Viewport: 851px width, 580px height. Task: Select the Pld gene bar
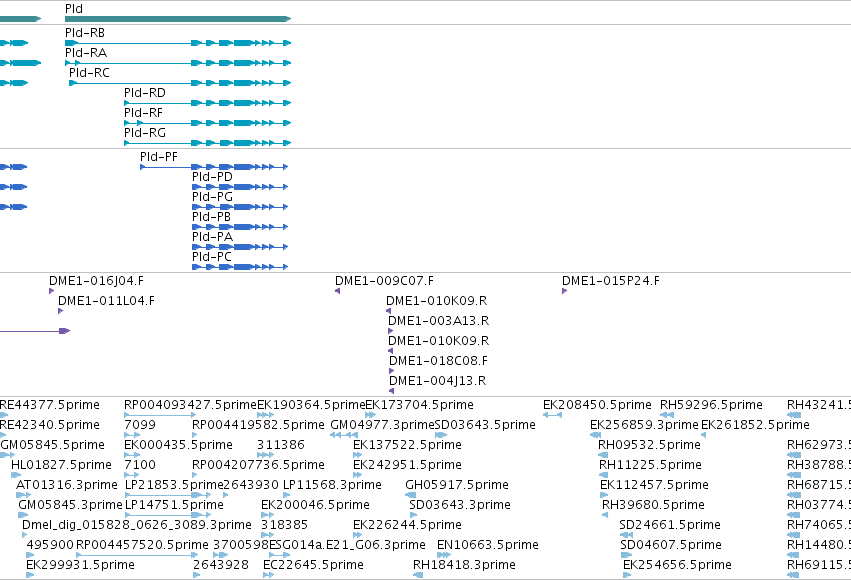pyautogui.click(x=178, y=19)
